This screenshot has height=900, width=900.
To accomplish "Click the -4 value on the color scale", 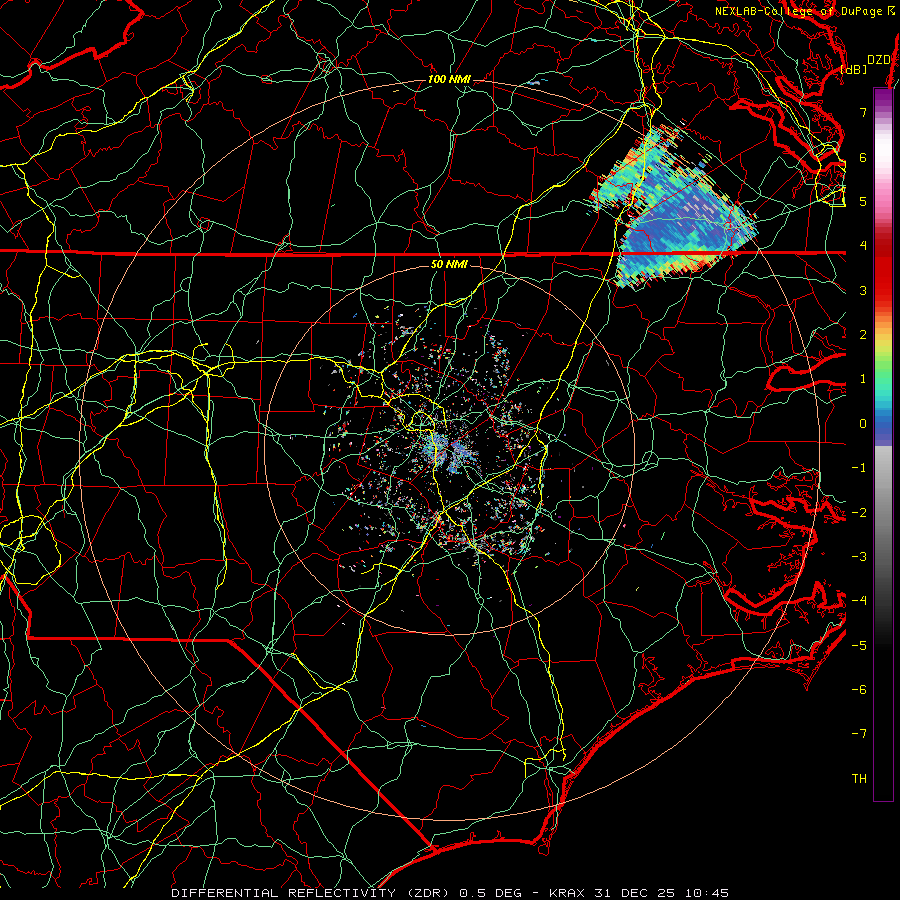I will tap(859, 601).
